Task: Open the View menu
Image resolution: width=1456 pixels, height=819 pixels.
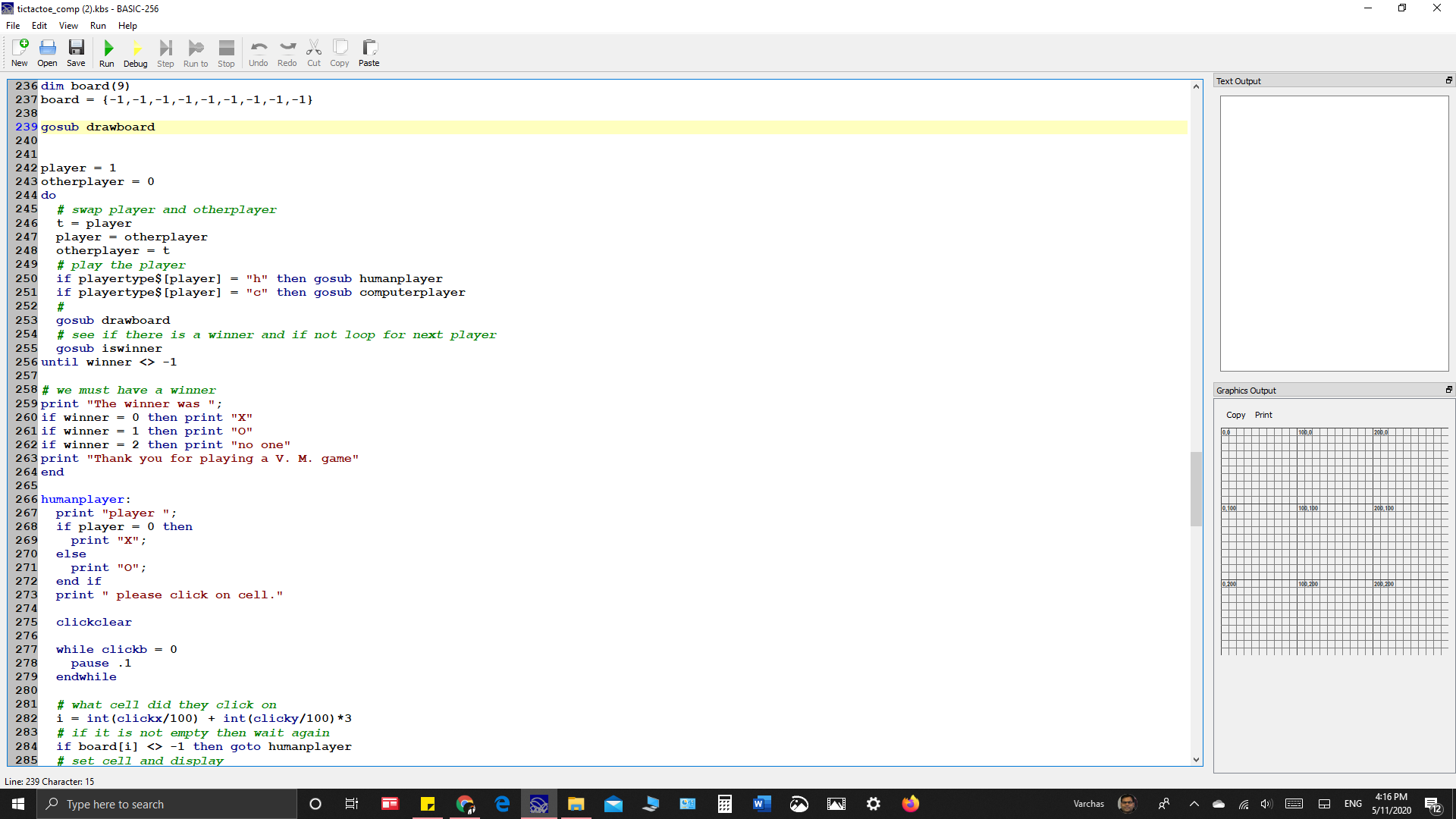Action: point(68,25)
